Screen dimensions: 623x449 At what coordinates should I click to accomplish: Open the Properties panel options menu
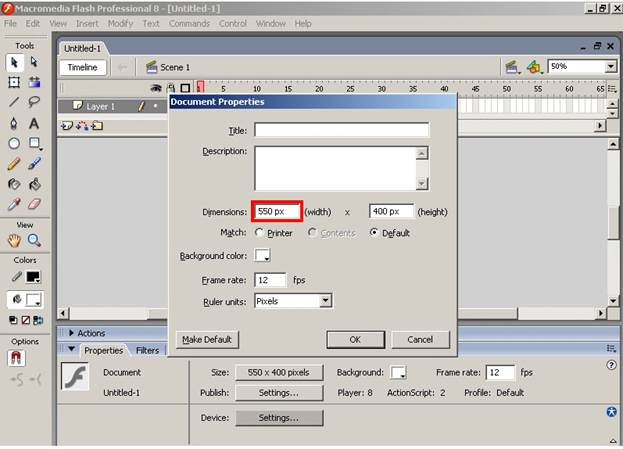[611, 349]
